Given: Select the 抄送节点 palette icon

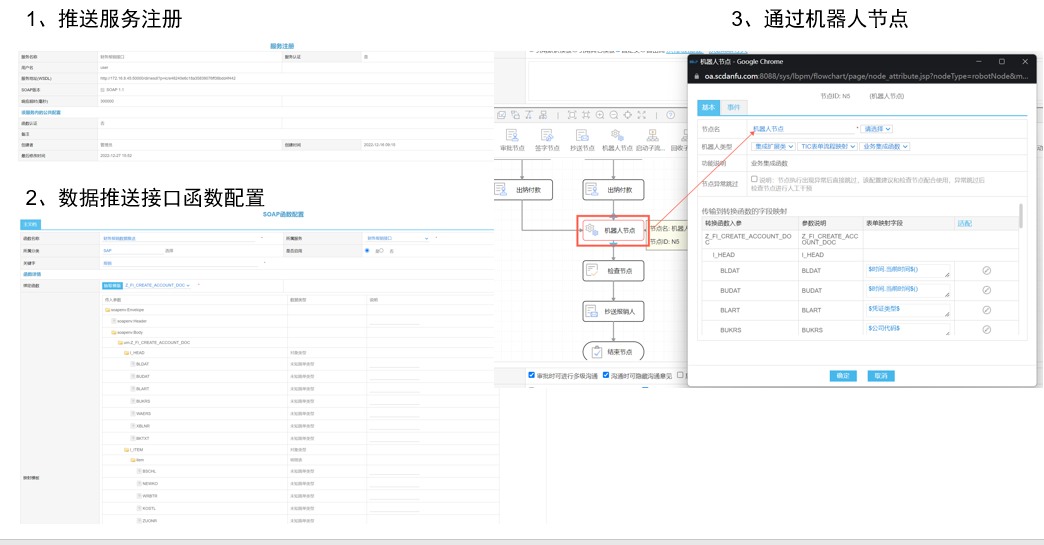Looking at the screenshot, I should tap(582, 136).
